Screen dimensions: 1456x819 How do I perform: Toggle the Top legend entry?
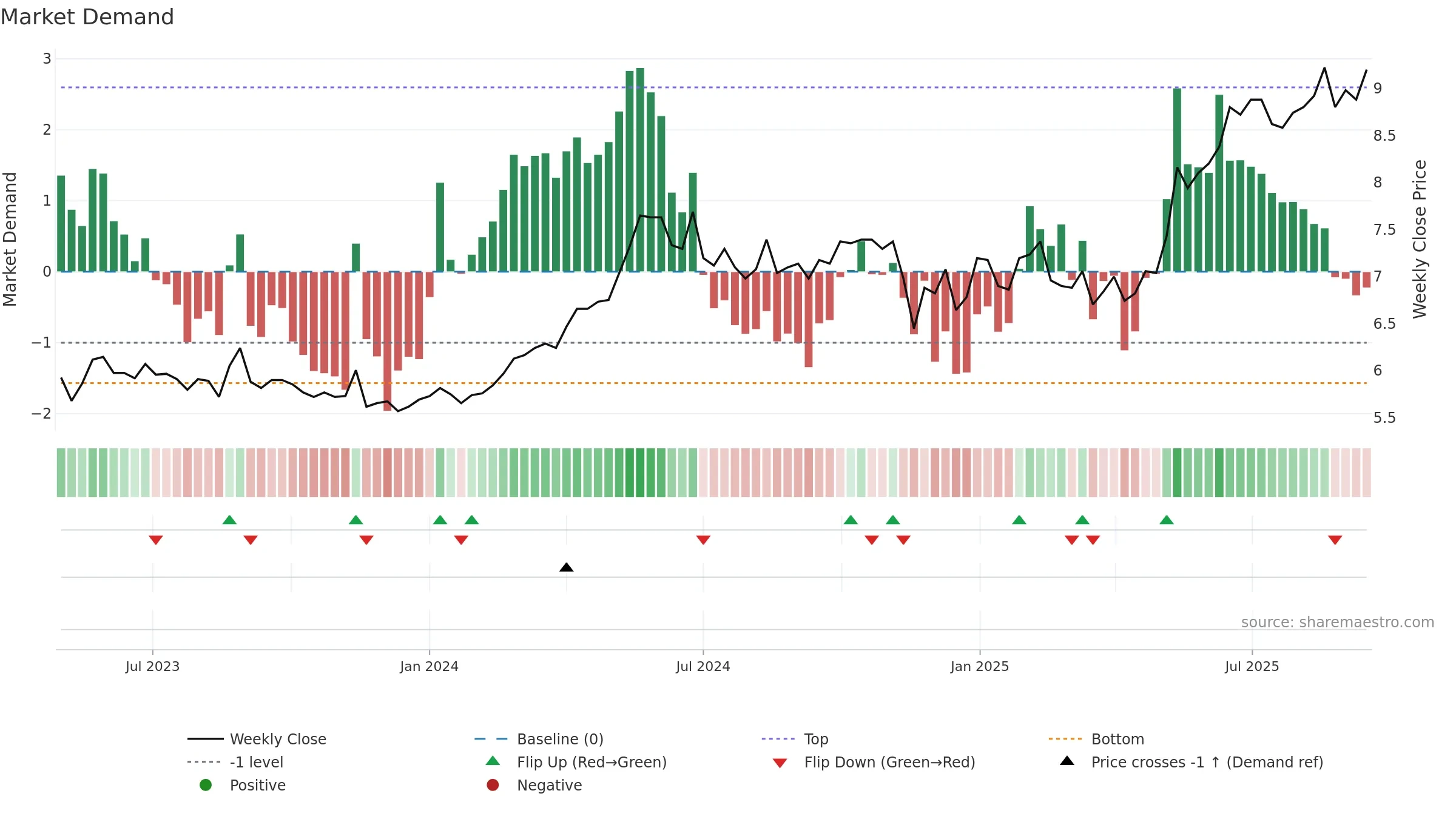(795, 739)
